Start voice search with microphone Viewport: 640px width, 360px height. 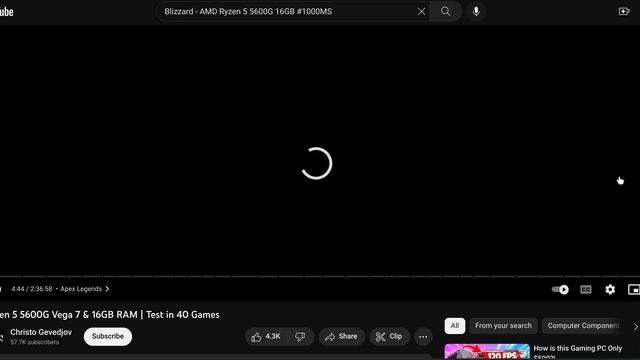tap(476, 11)
